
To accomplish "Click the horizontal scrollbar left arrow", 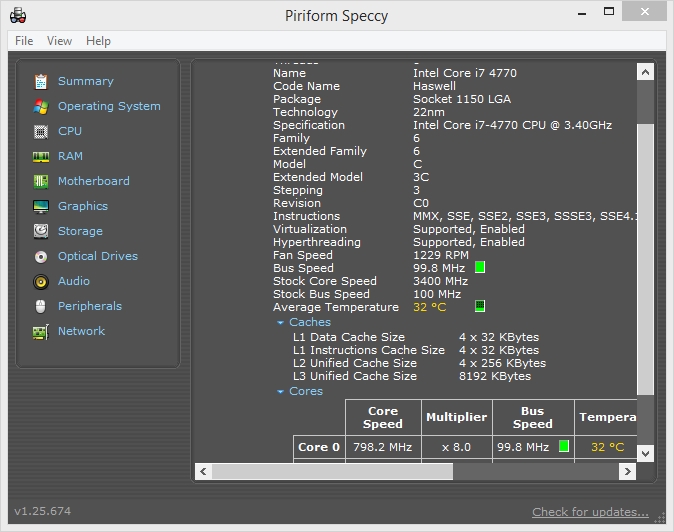I will [x=203, y=471].
